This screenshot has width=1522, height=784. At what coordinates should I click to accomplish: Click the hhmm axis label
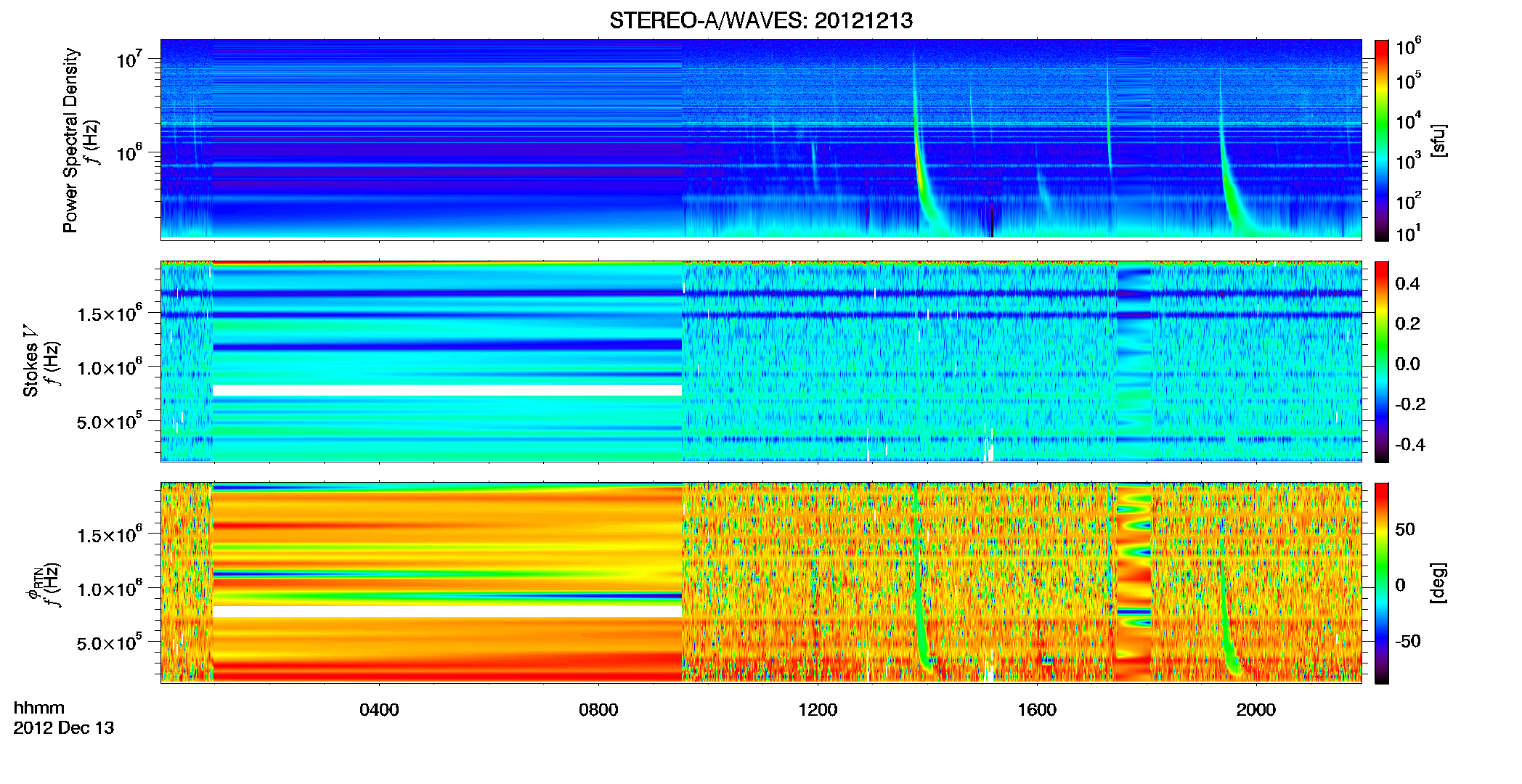pos(39,709)
